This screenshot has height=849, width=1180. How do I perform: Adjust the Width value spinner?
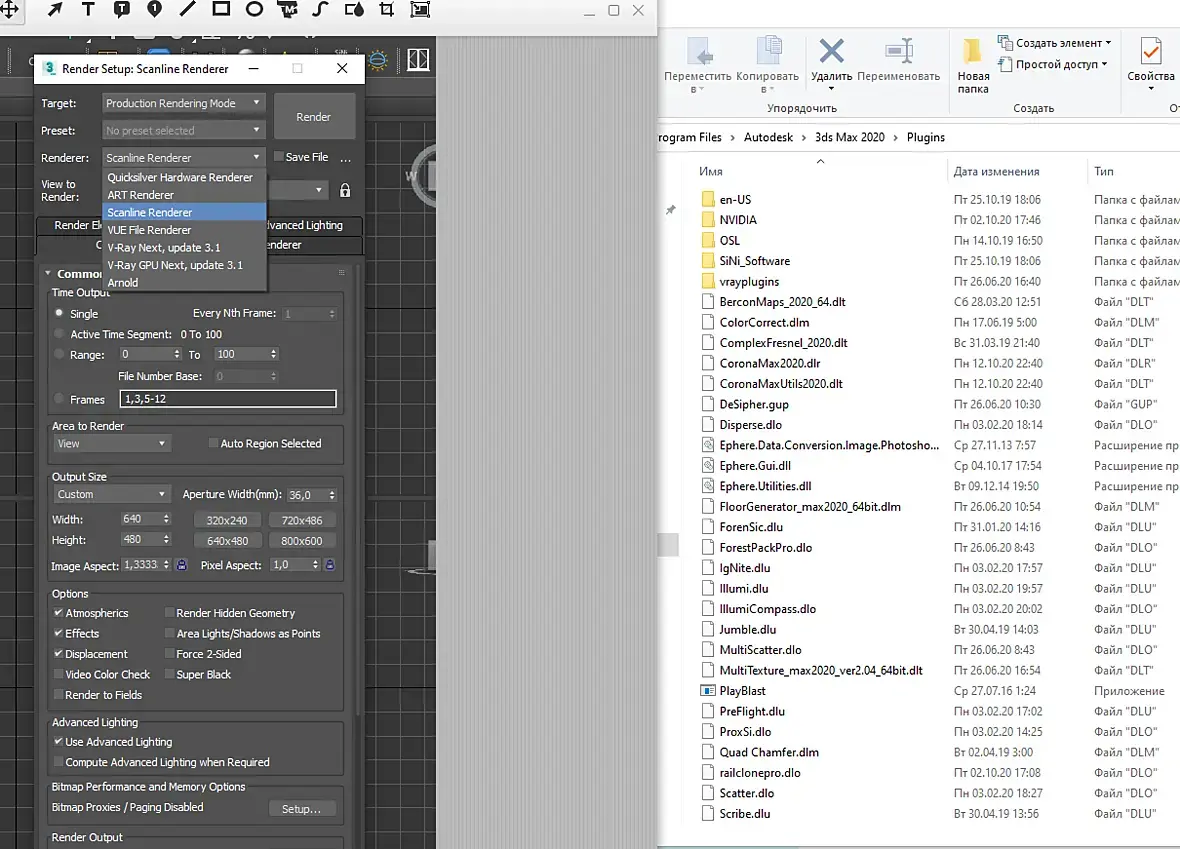[x=166, y=519]
